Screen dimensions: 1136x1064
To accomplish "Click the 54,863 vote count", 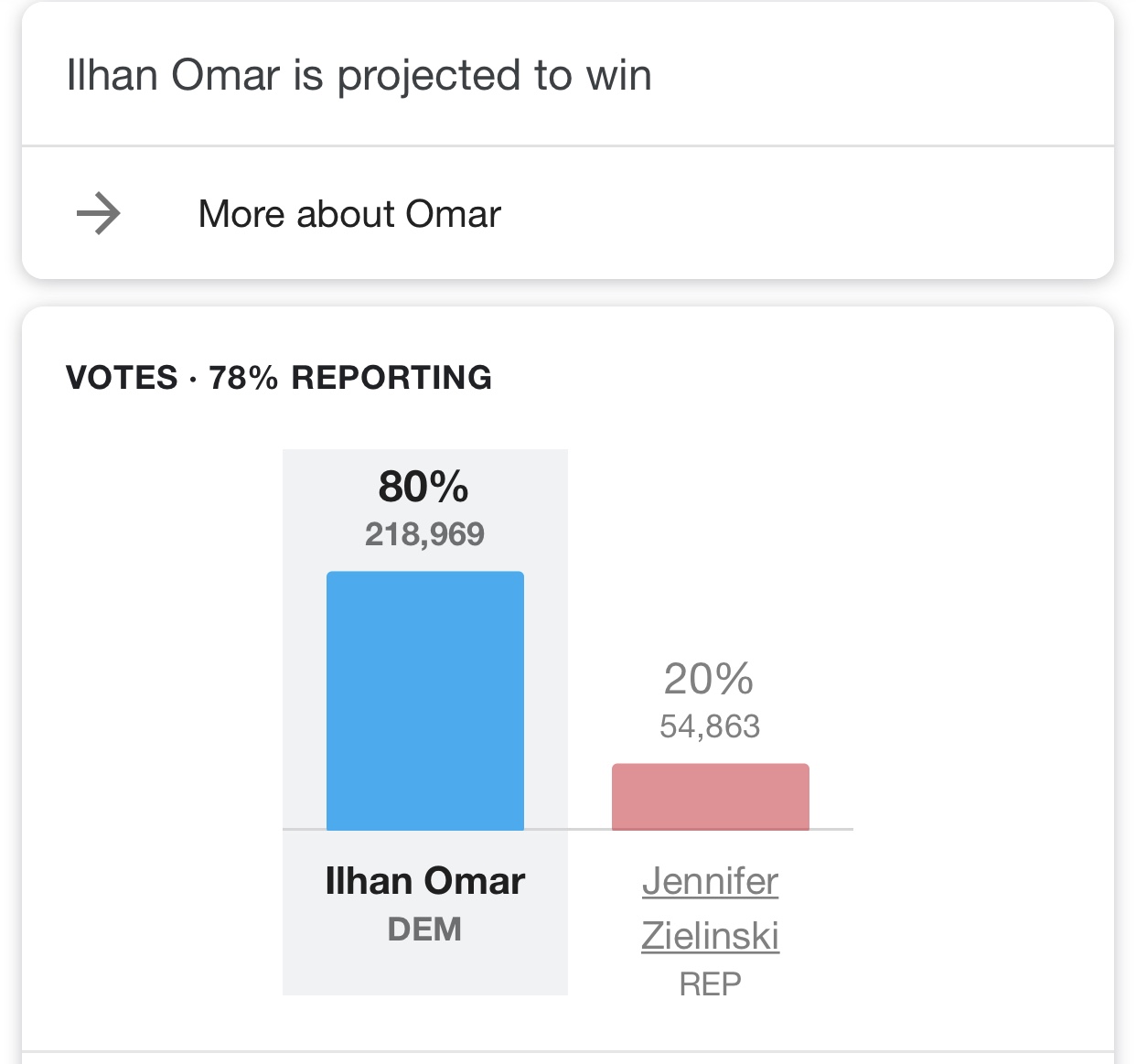I will pos(710,726).
